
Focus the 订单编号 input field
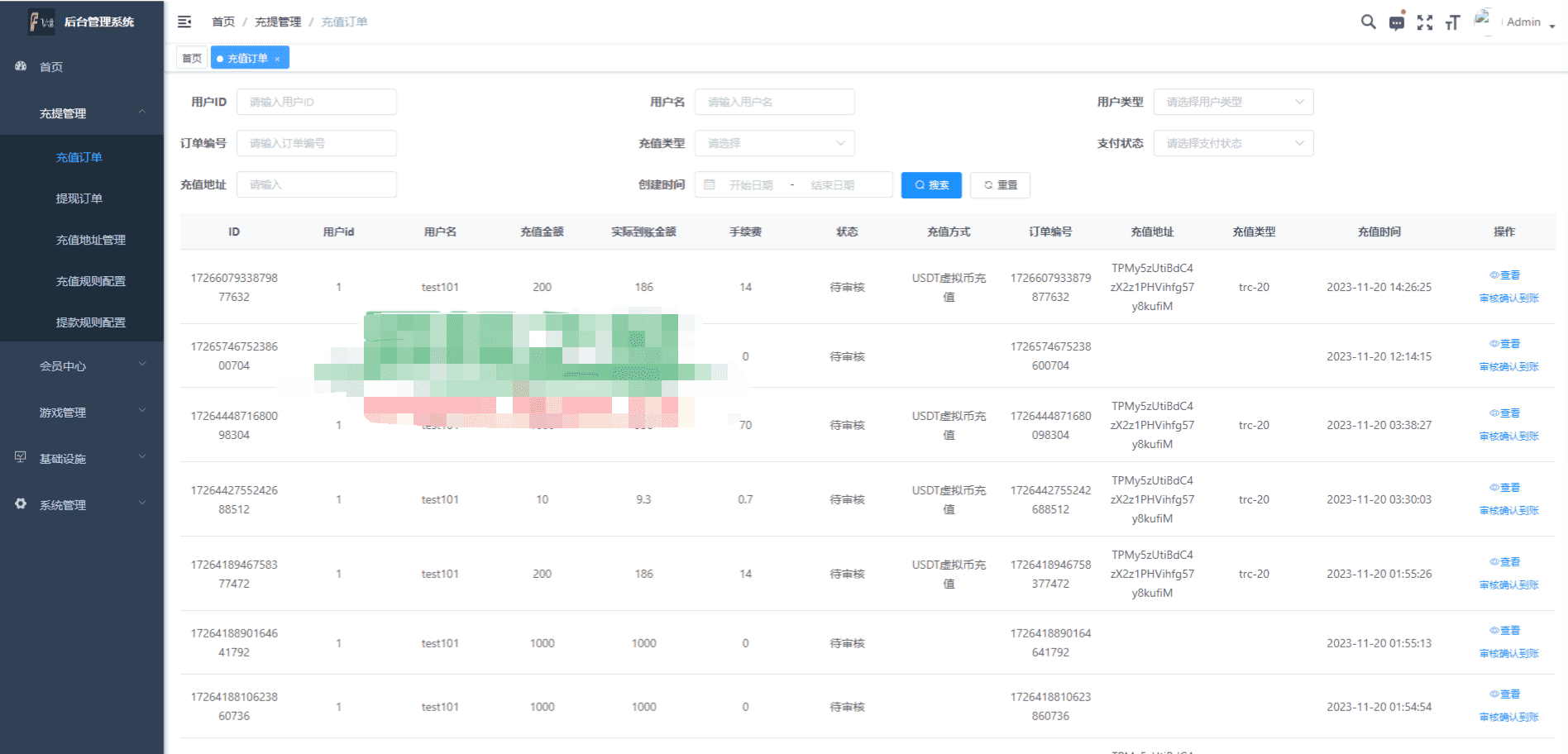pyautogui.click(x=316, y=143)
